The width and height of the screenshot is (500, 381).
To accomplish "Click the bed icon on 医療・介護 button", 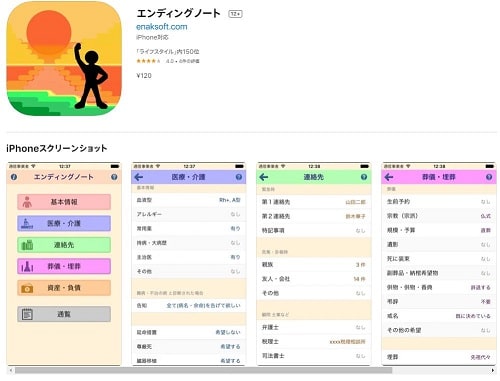I will point(27,223).
